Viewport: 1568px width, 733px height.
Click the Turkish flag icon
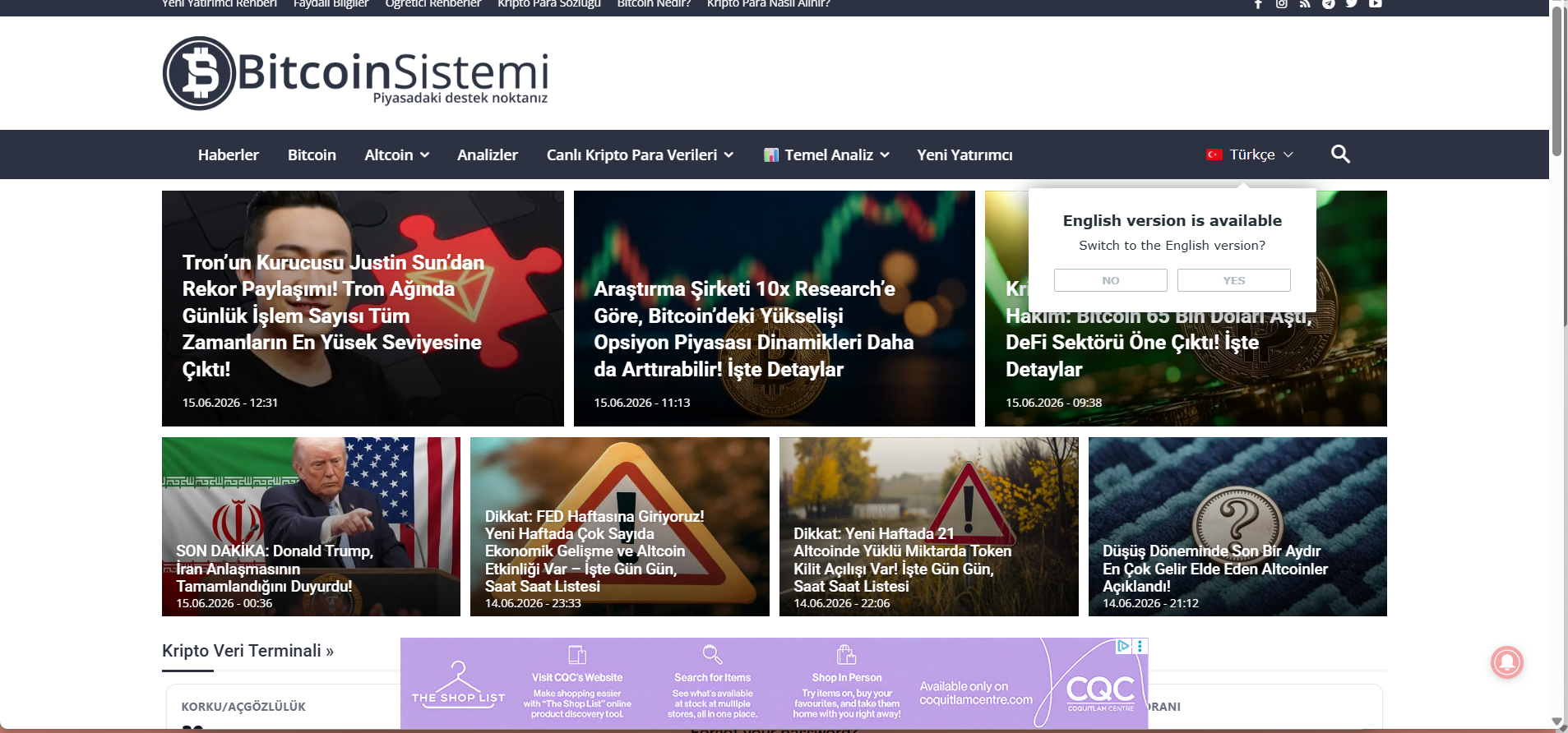tap(1214, 154)
